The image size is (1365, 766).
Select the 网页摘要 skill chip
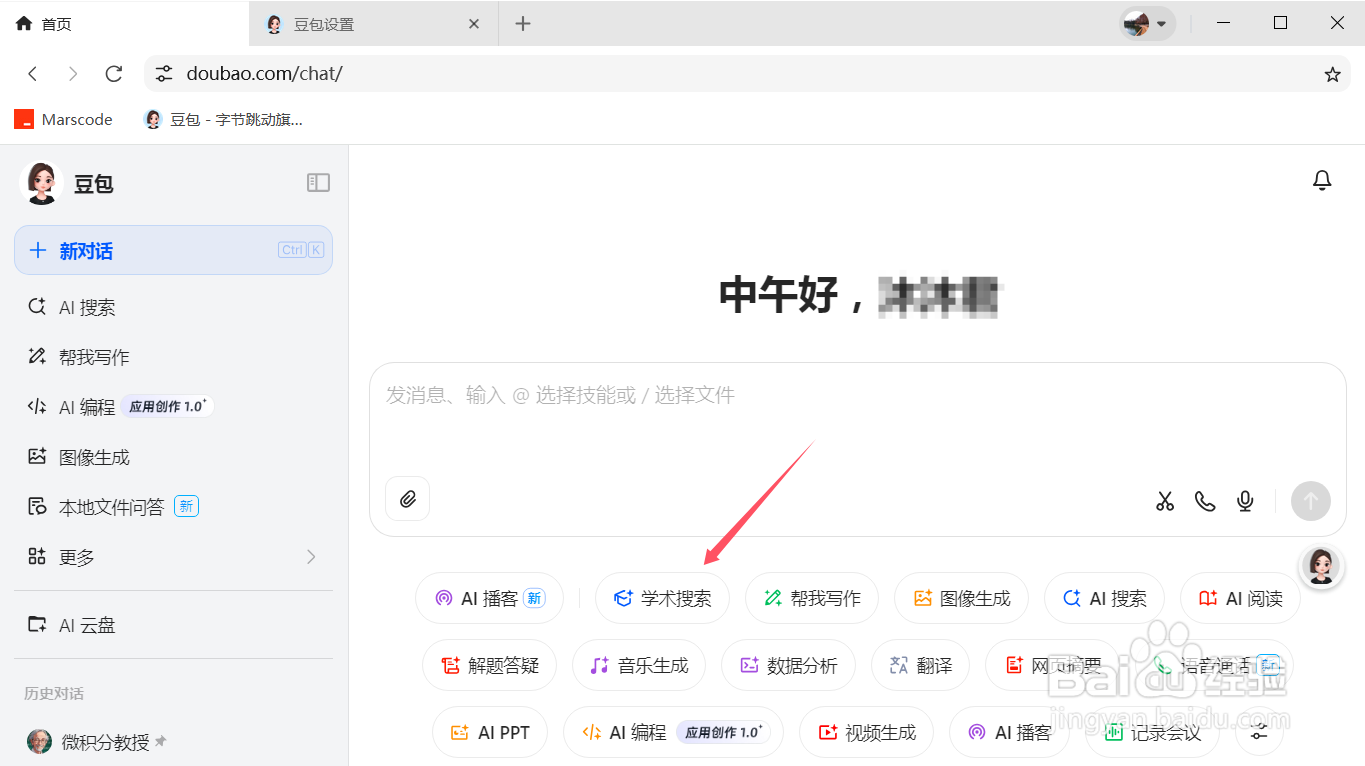tap(1052, 665)
